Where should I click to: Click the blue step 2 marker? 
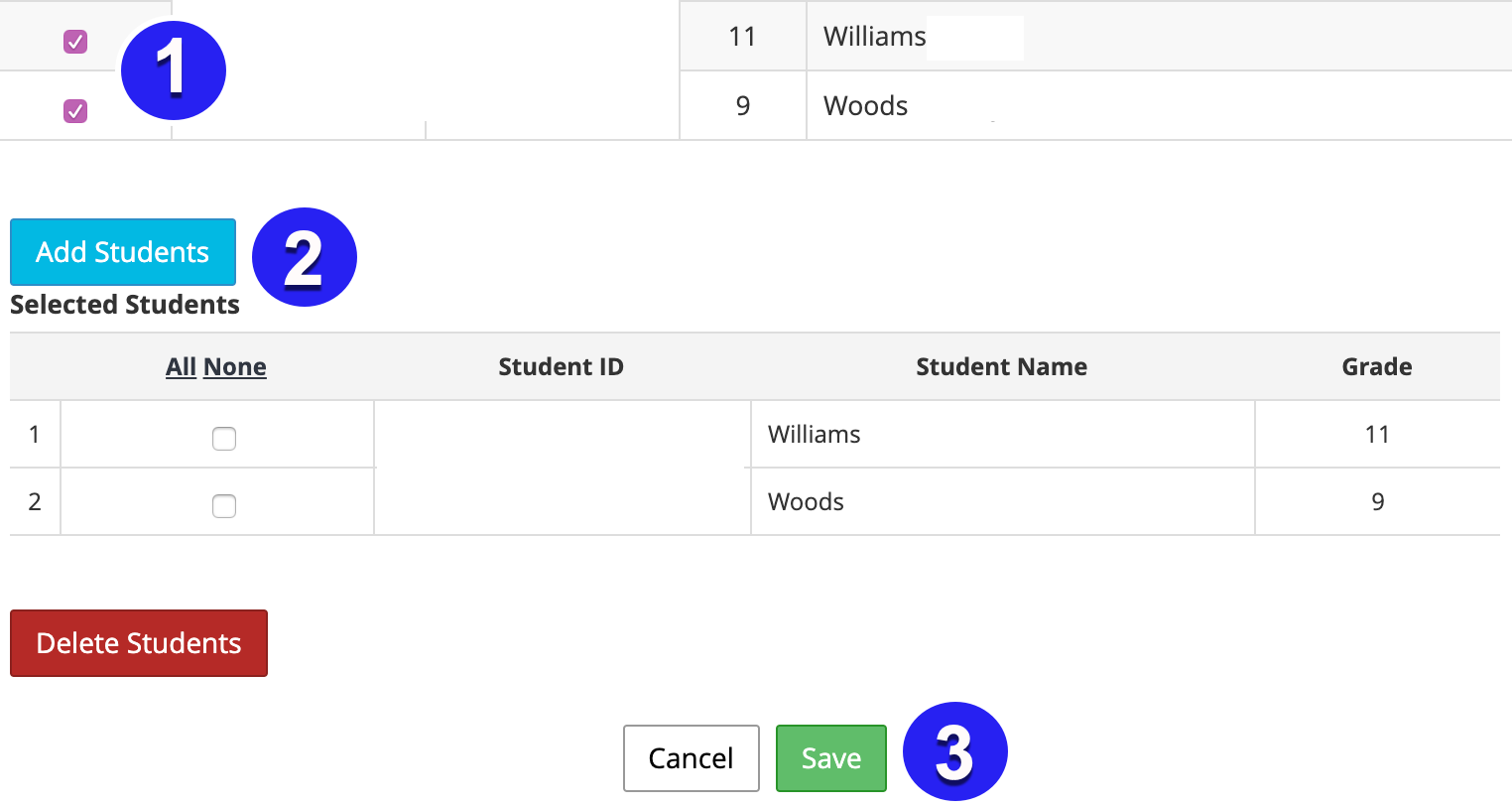[x=305, y=257]
